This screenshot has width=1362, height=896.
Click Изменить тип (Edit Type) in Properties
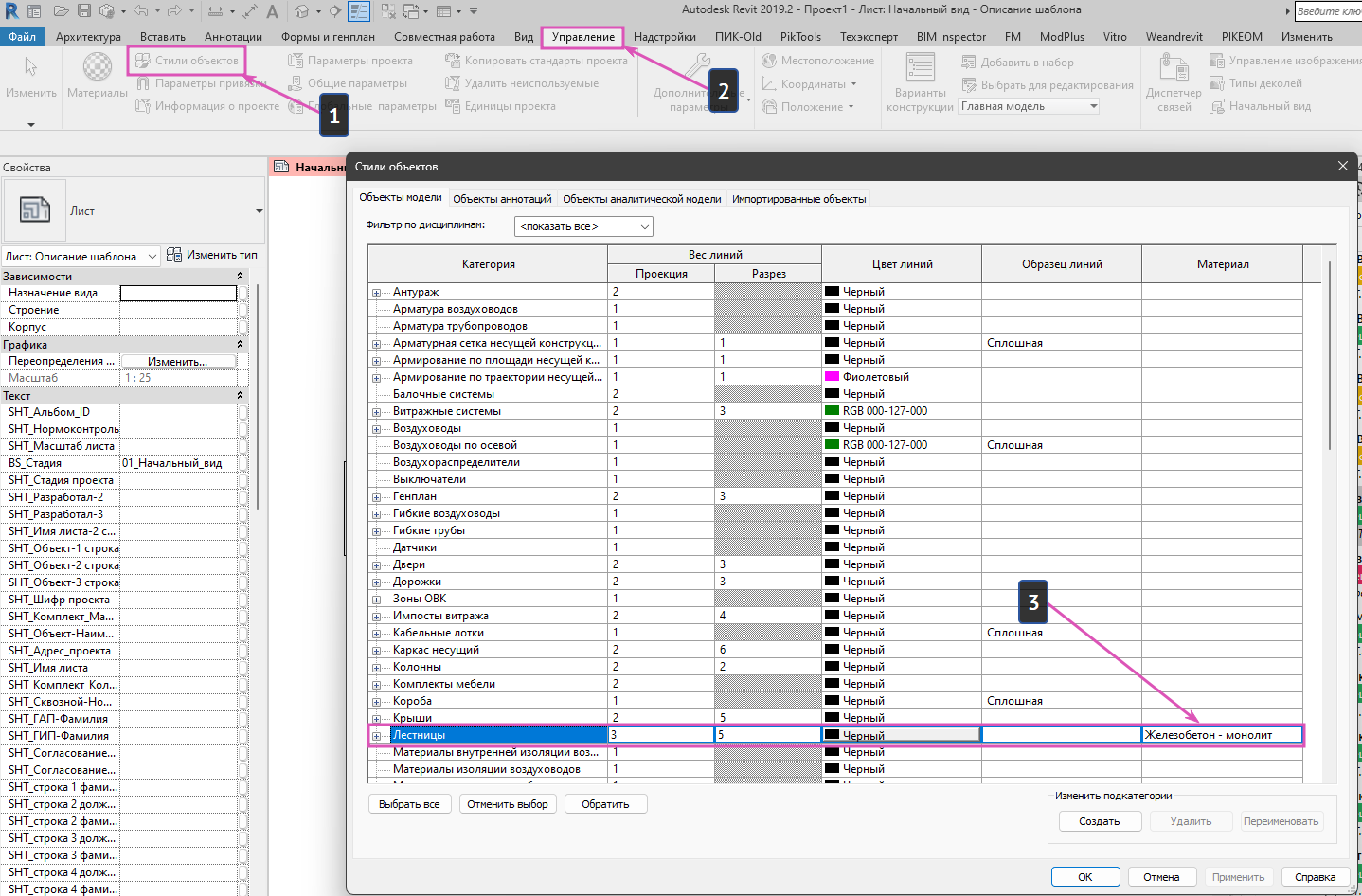[x=212, y=255]
